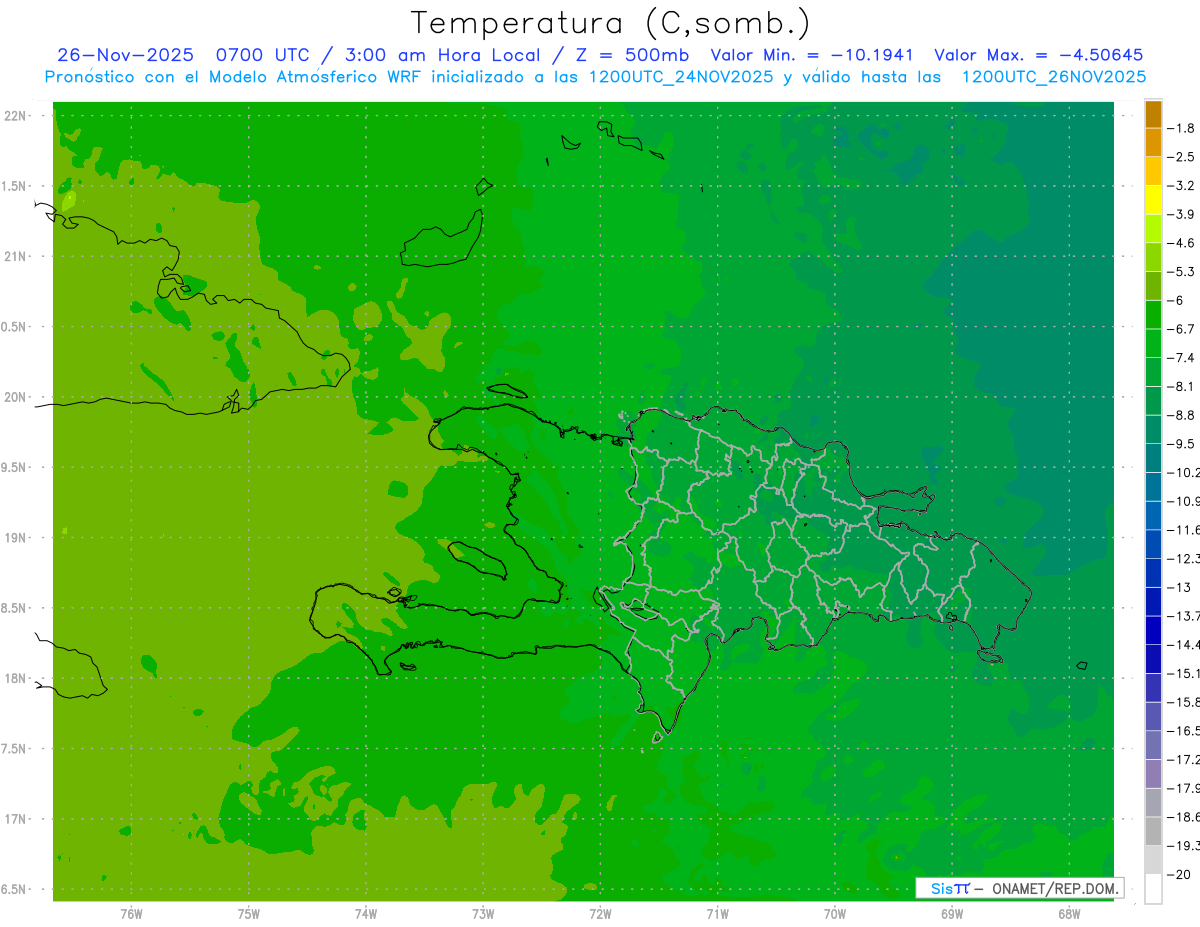Click the '-4.6' colorbar value

click(x=1183, y=243)
